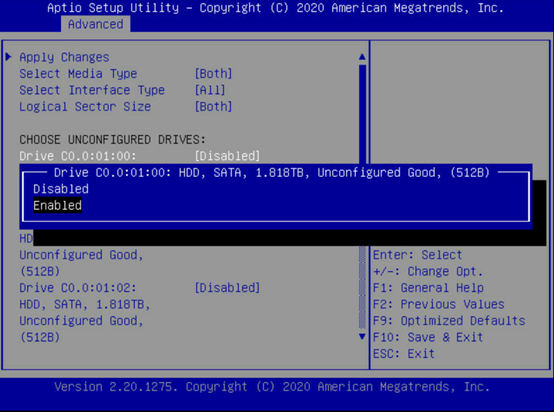Open the Select Media Type option [Both]

click(213, 73)
